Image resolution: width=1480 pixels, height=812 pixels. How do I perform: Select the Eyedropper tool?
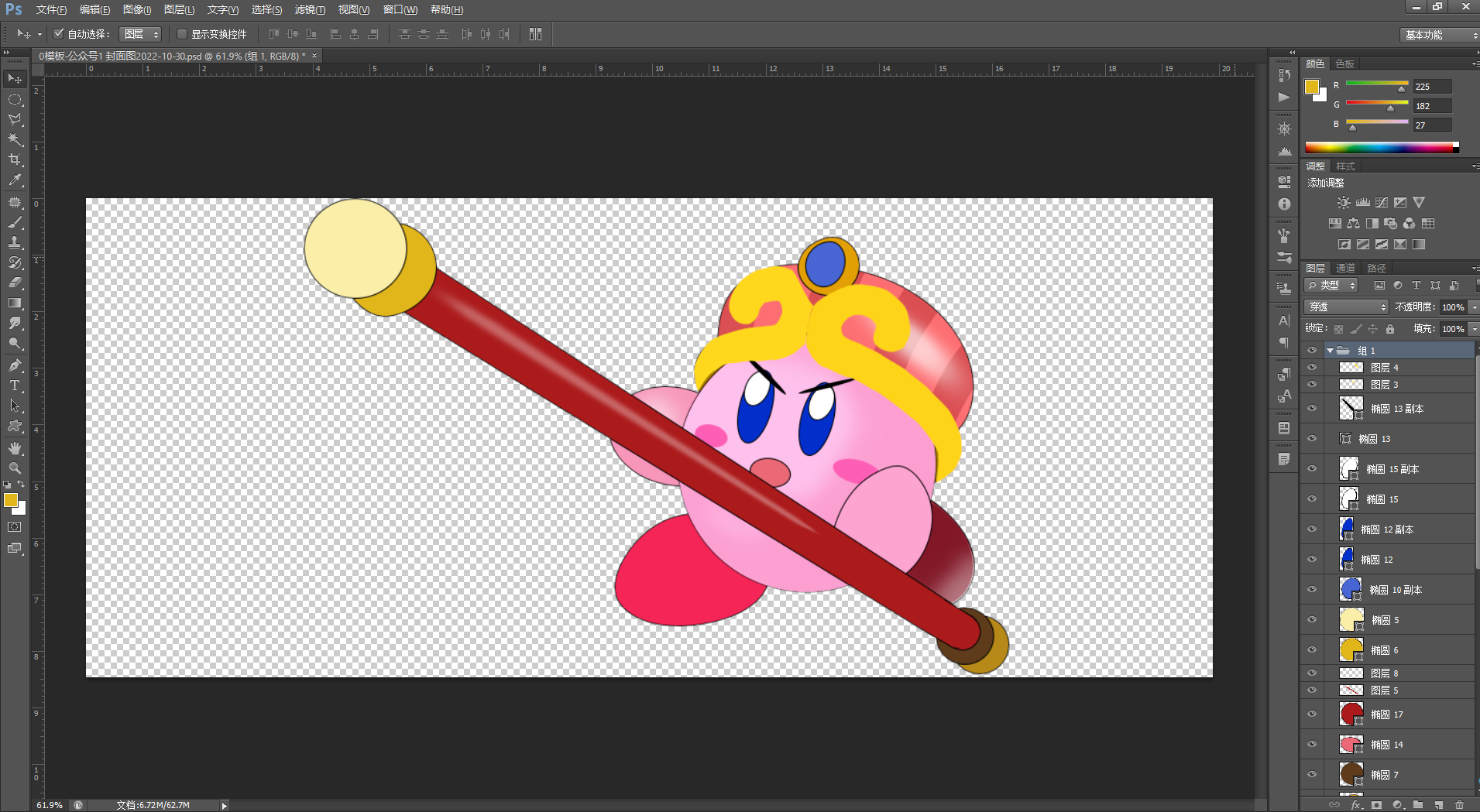[15, 180]
